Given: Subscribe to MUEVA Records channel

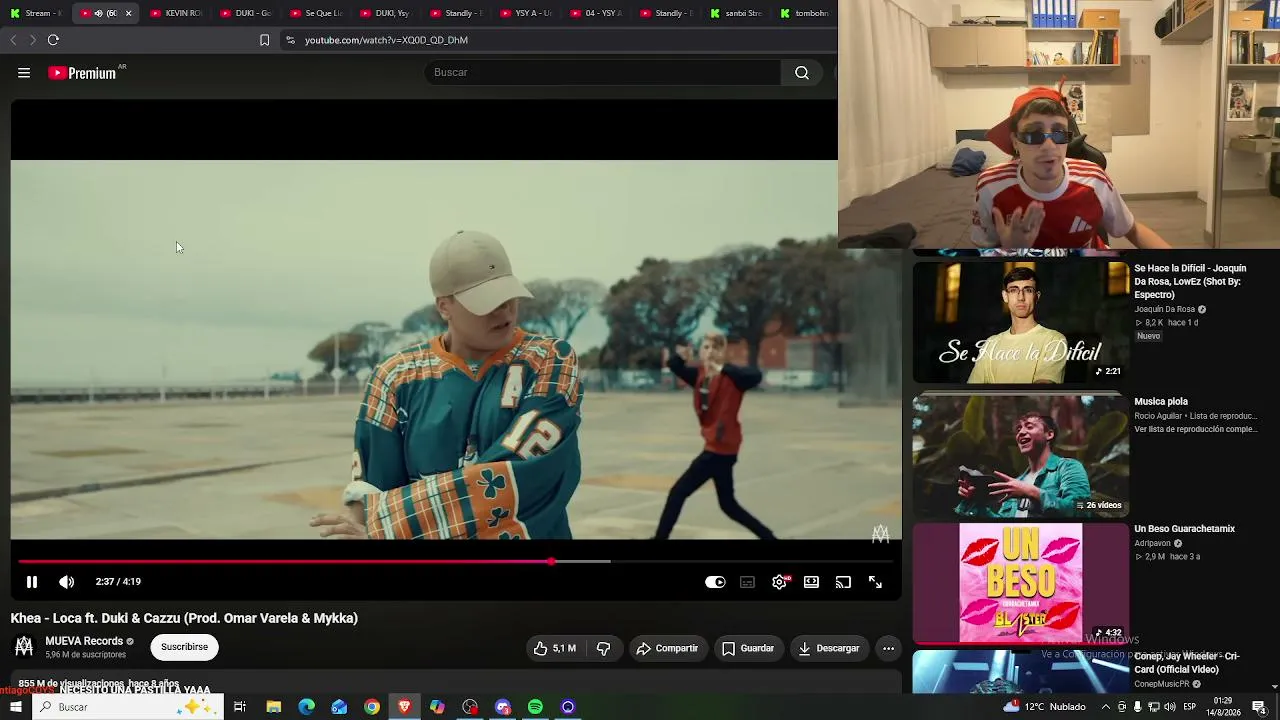Looking at the screenshot, I should [x=184, y=647].
